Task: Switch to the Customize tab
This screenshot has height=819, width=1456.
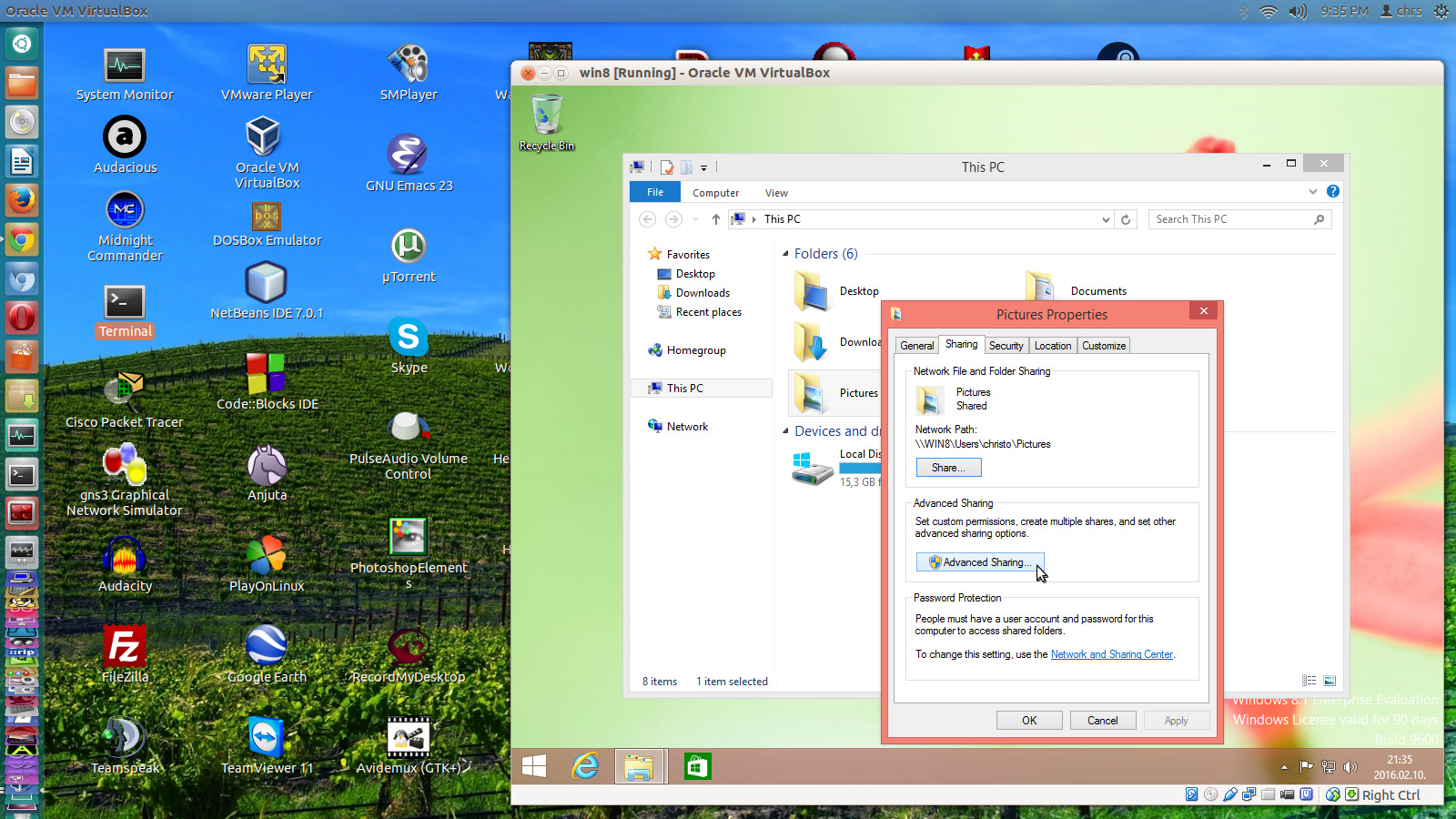Action: (x=1104, y=346)
